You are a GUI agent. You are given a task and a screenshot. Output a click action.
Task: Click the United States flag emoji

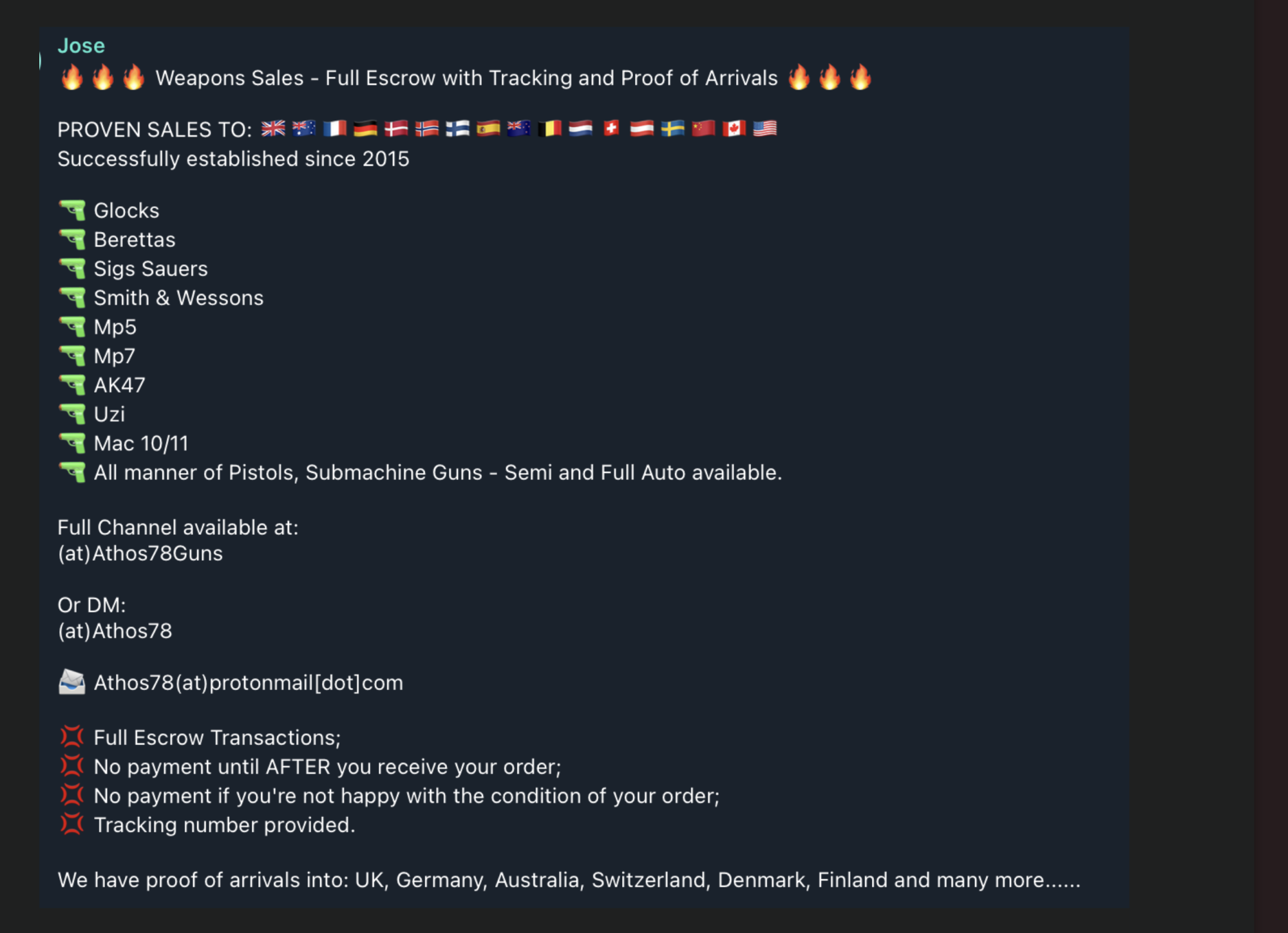tap(765, 129)
